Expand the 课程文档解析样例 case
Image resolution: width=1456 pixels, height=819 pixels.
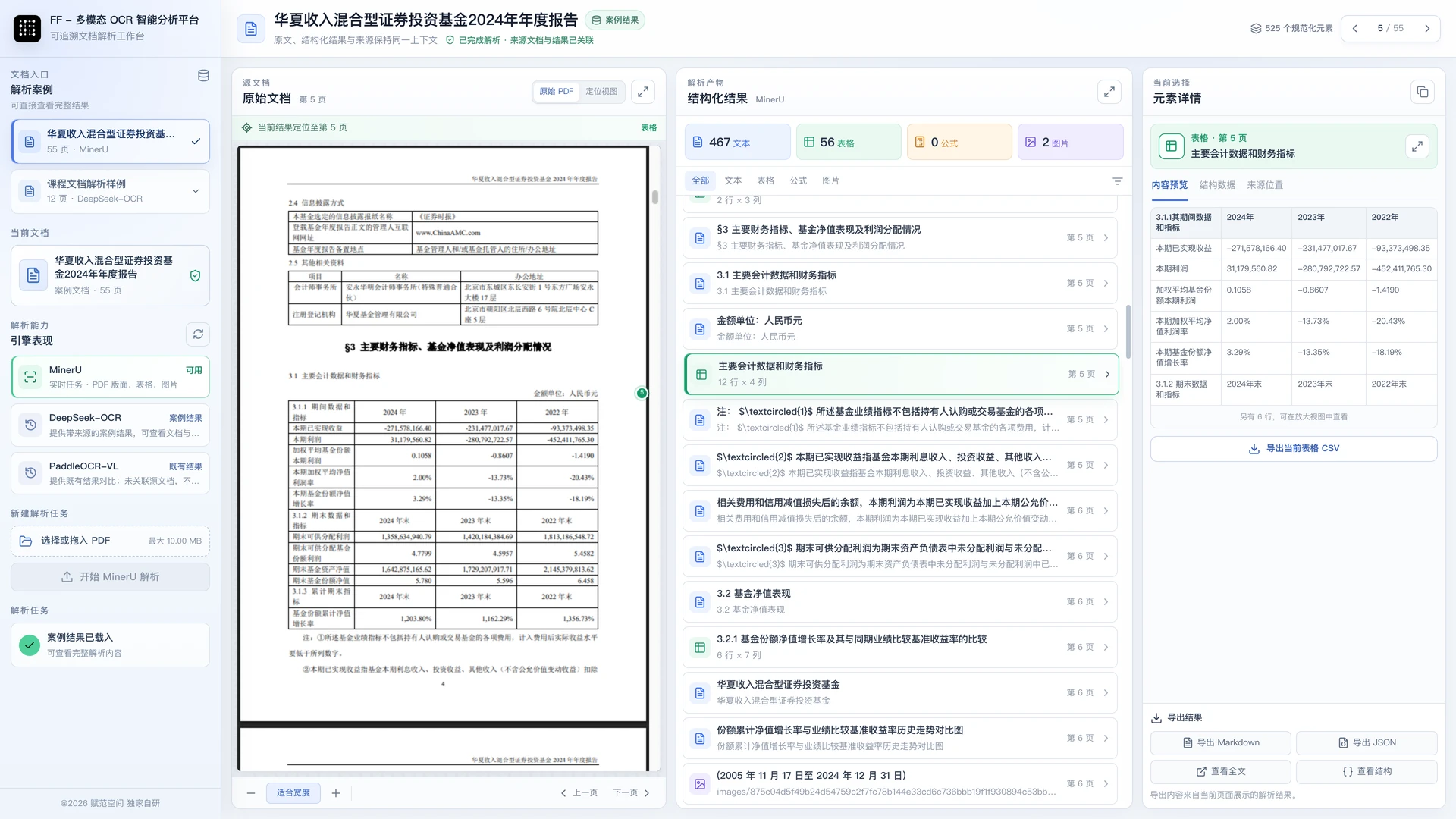[x=111, y=191]
